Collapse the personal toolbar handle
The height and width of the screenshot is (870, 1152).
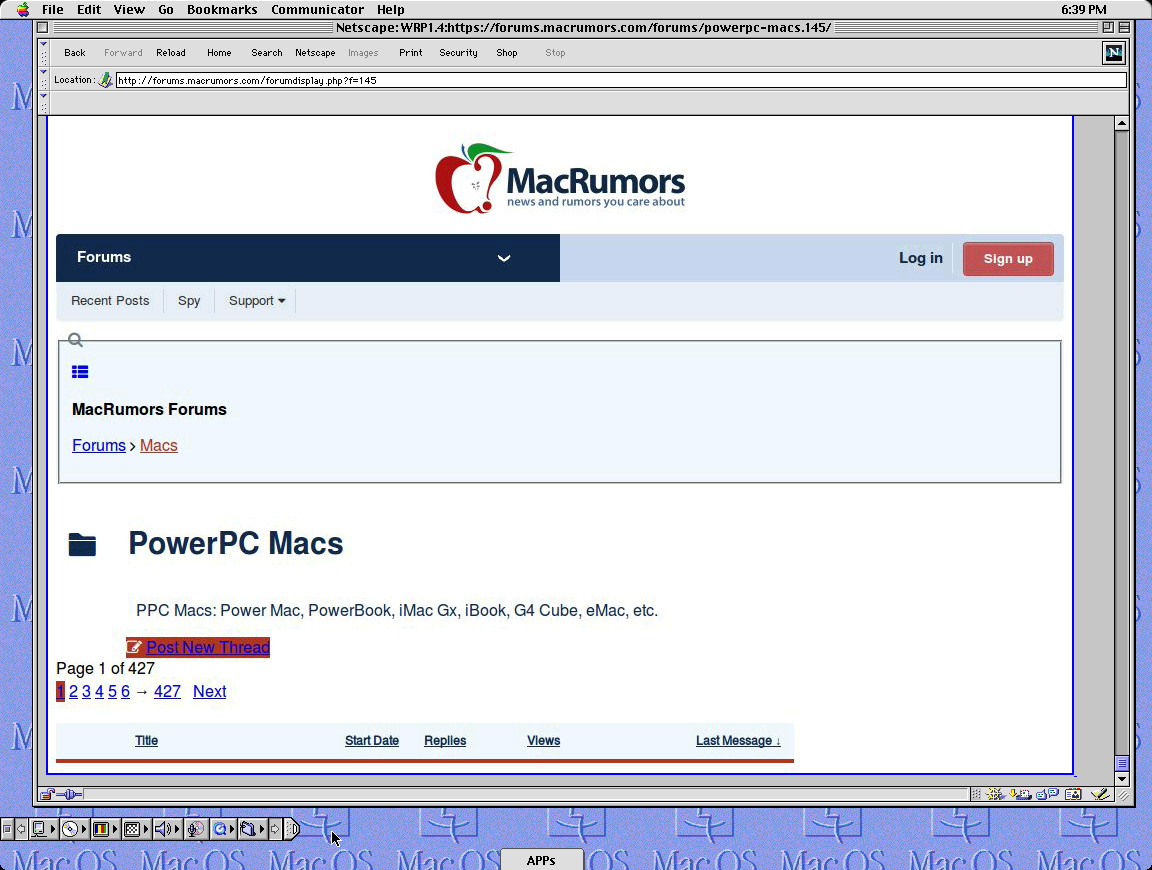point(43,103)
